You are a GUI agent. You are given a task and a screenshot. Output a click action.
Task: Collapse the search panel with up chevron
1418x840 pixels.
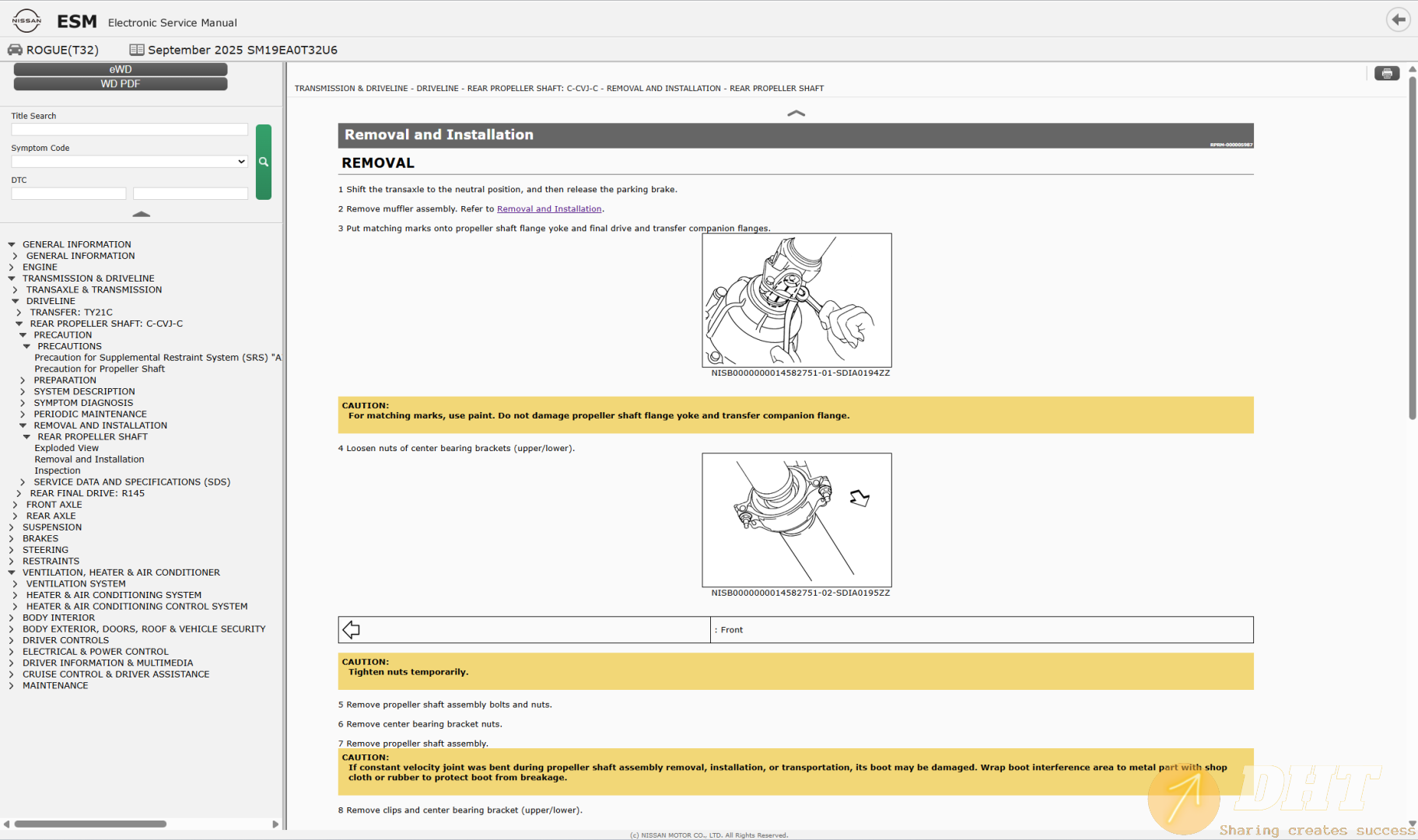[141, 214]
